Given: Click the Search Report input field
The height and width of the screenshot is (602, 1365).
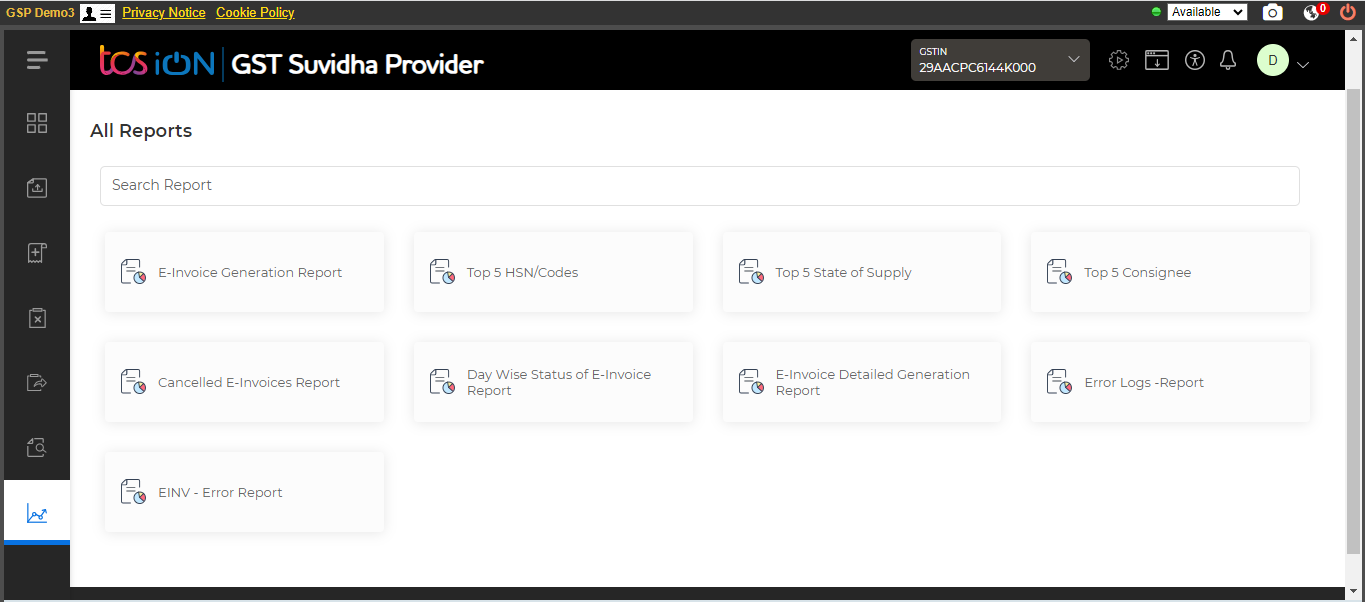Looking at the screenshot, I should [x=700, y=186].
